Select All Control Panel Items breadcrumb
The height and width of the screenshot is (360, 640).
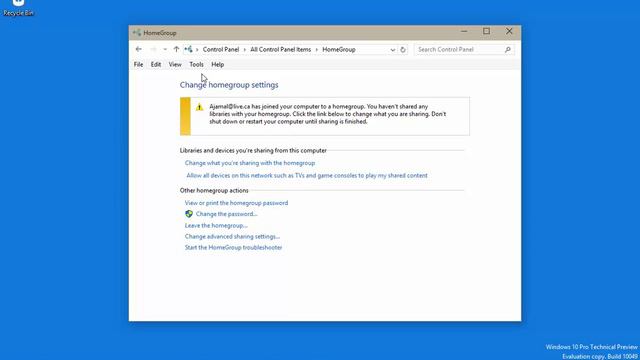tap(280, 49)
